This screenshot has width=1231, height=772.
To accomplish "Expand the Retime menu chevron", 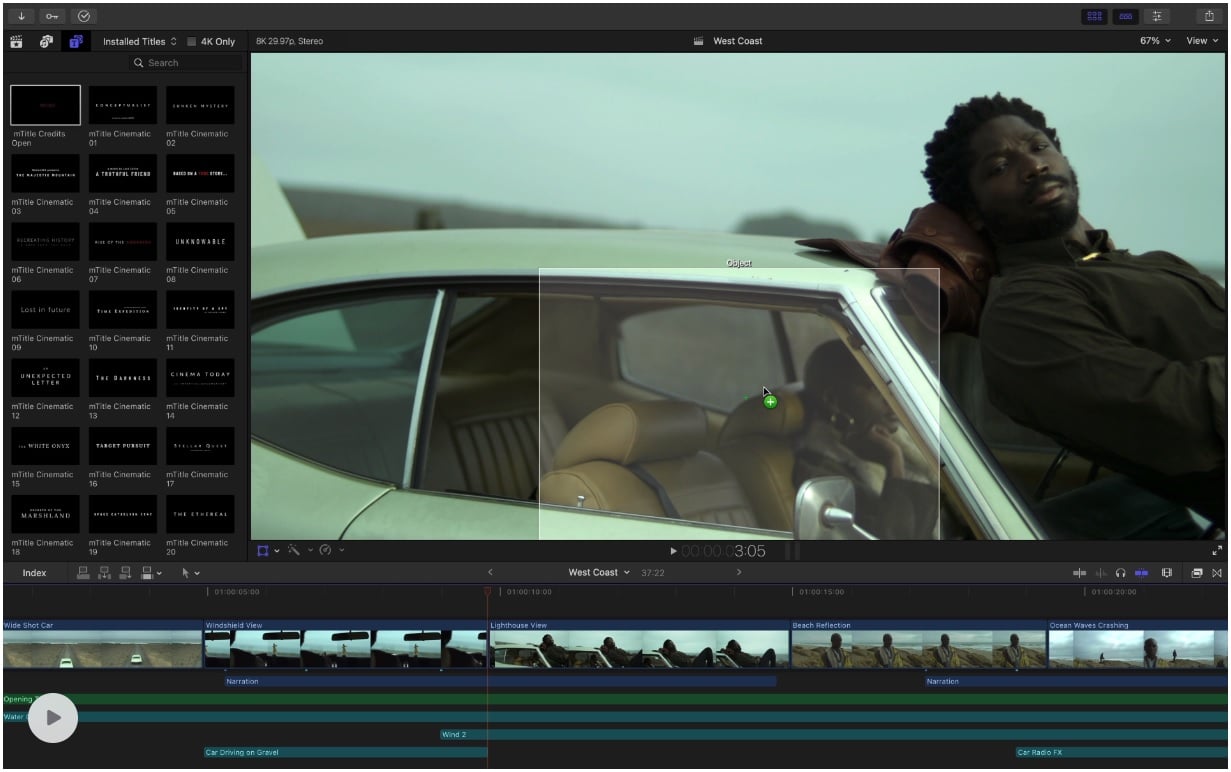I will click(342, 550).
